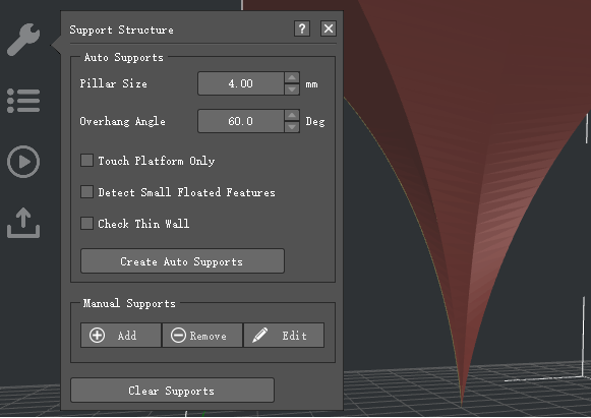Open the list view icon in sidebar

coord(23,101)
